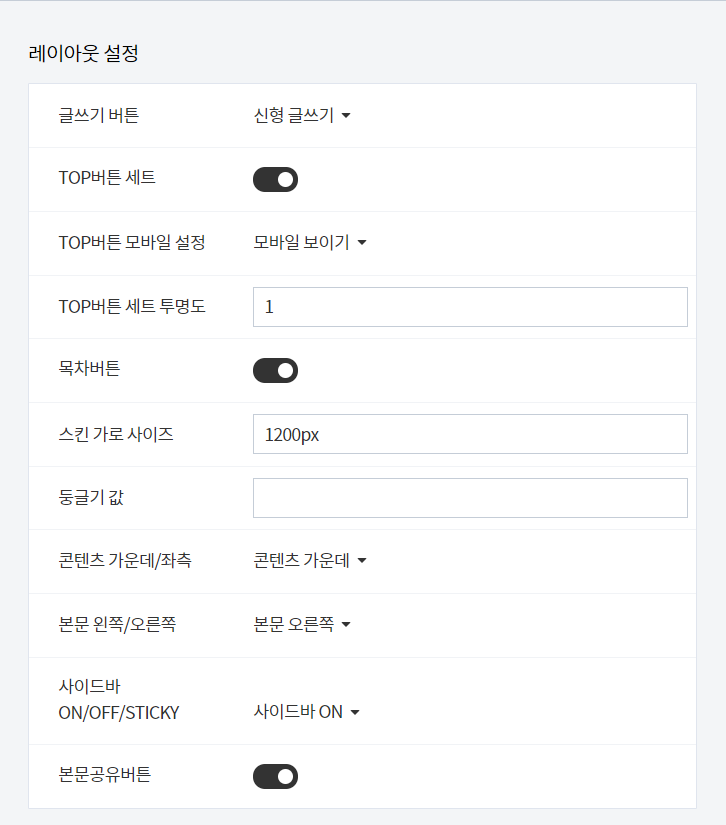726x825 pixels.
Task: Click the 콘텐츠 가운데/좌측 label
Action: click(x=125, y=560)
